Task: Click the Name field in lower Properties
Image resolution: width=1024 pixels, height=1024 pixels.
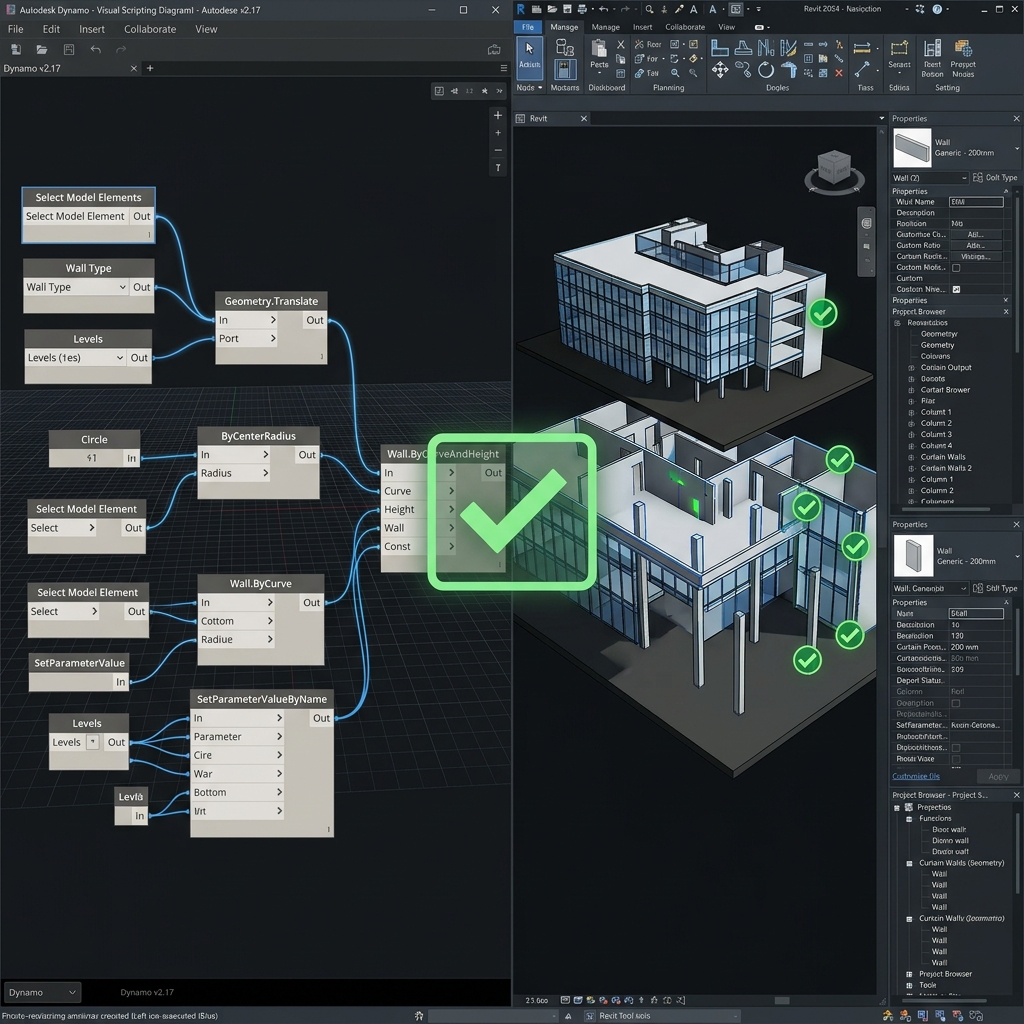Action: coord(976,614)
